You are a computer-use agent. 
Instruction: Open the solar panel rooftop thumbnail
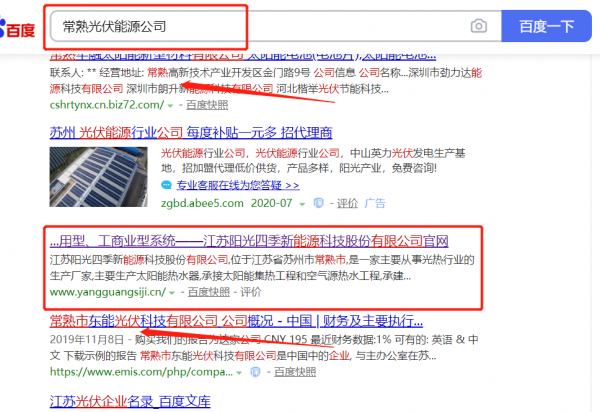pyautogui.click(x=98, y=177)
